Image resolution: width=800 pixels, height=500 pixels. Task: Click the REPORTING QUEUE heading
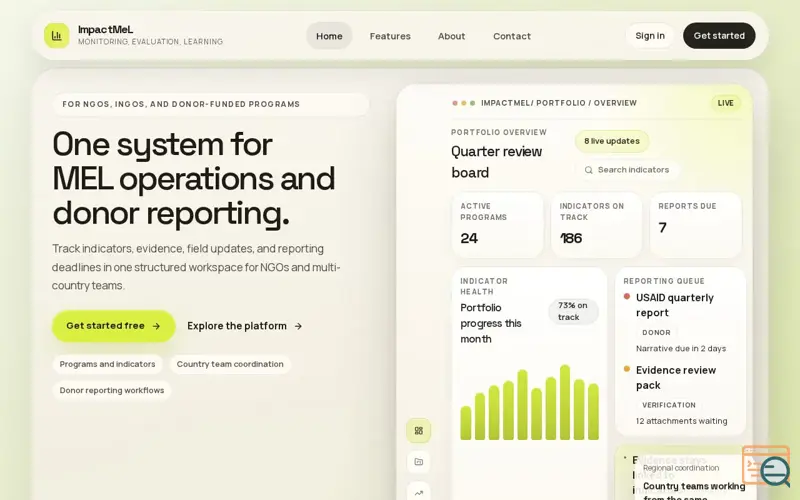point(664,281)
